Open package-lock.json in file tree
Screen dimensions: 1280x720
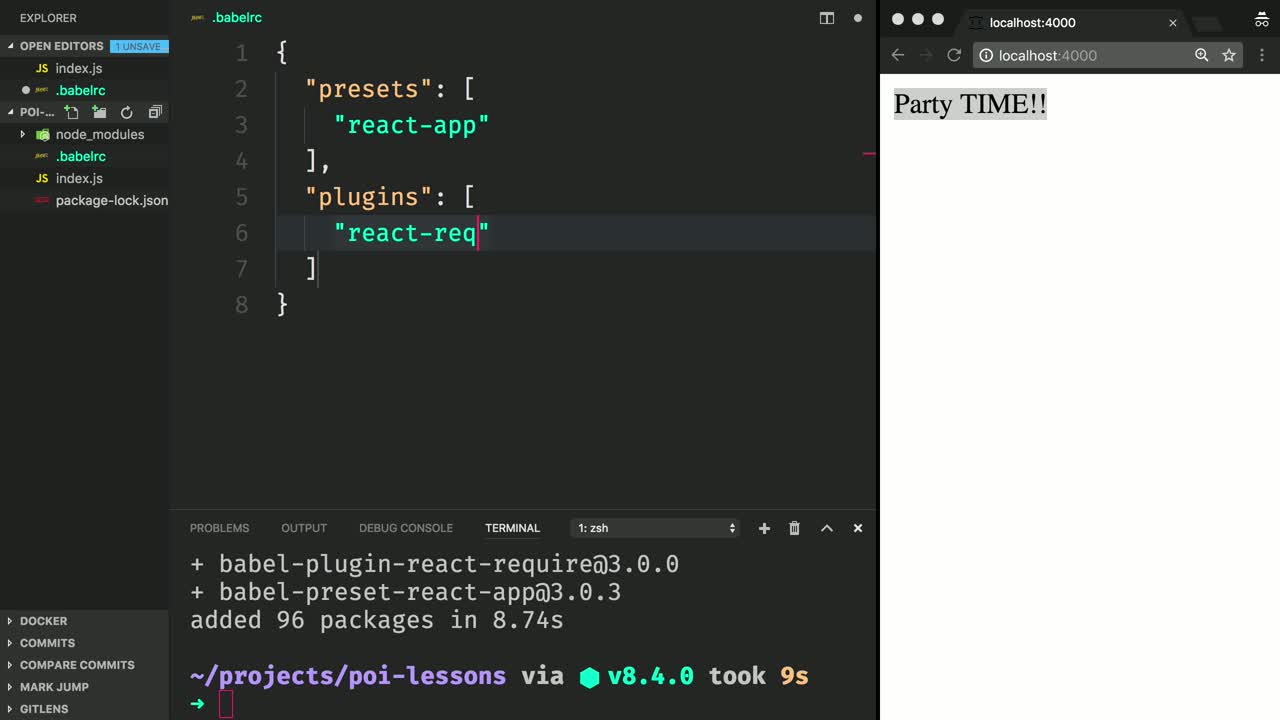(x=111, y=200)
